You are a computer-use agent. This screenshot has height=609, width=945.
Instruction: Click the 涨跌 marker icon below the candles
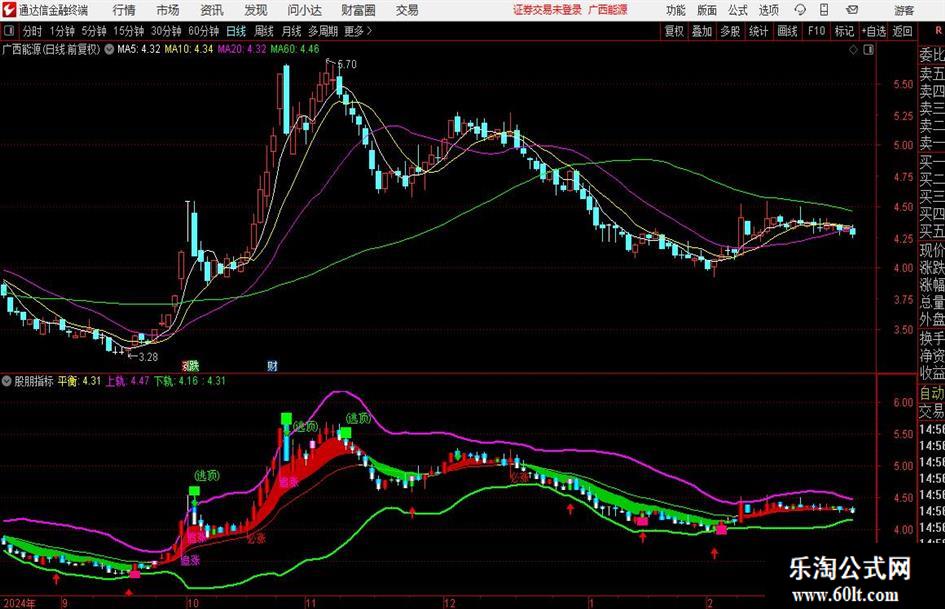190,365
